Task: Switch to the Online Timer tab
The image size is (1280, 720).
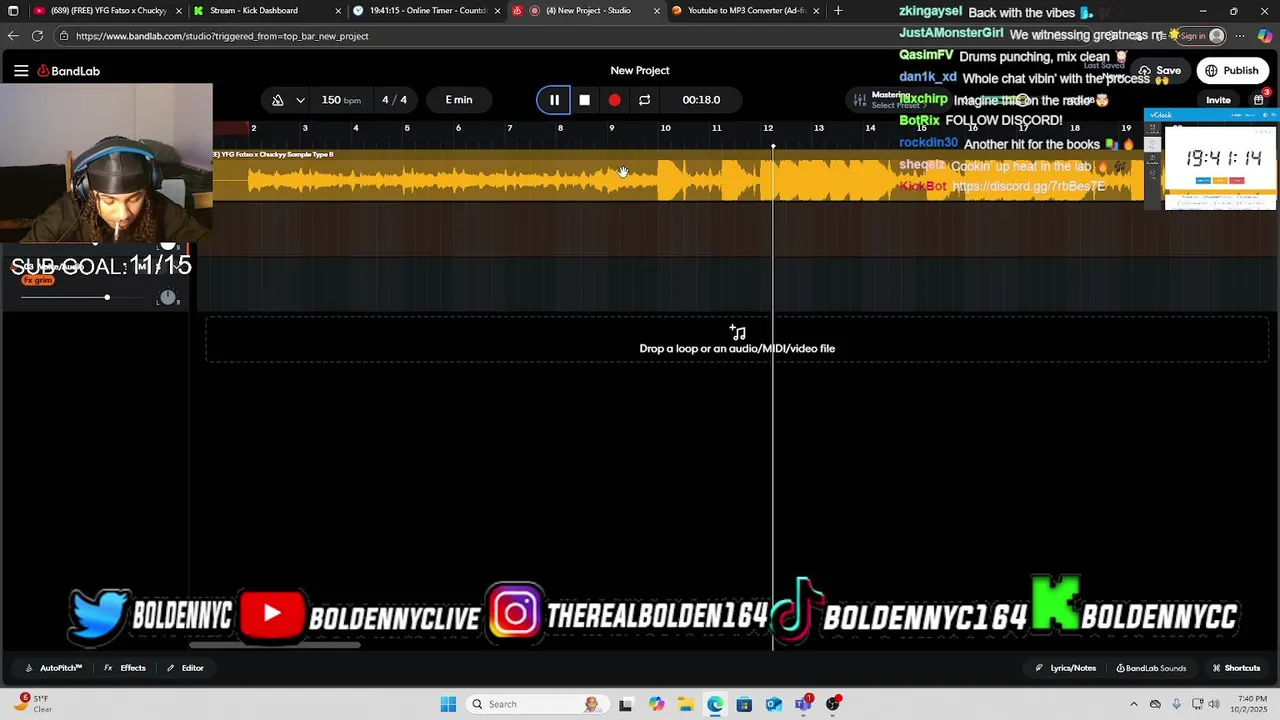Action: (427, 11)
